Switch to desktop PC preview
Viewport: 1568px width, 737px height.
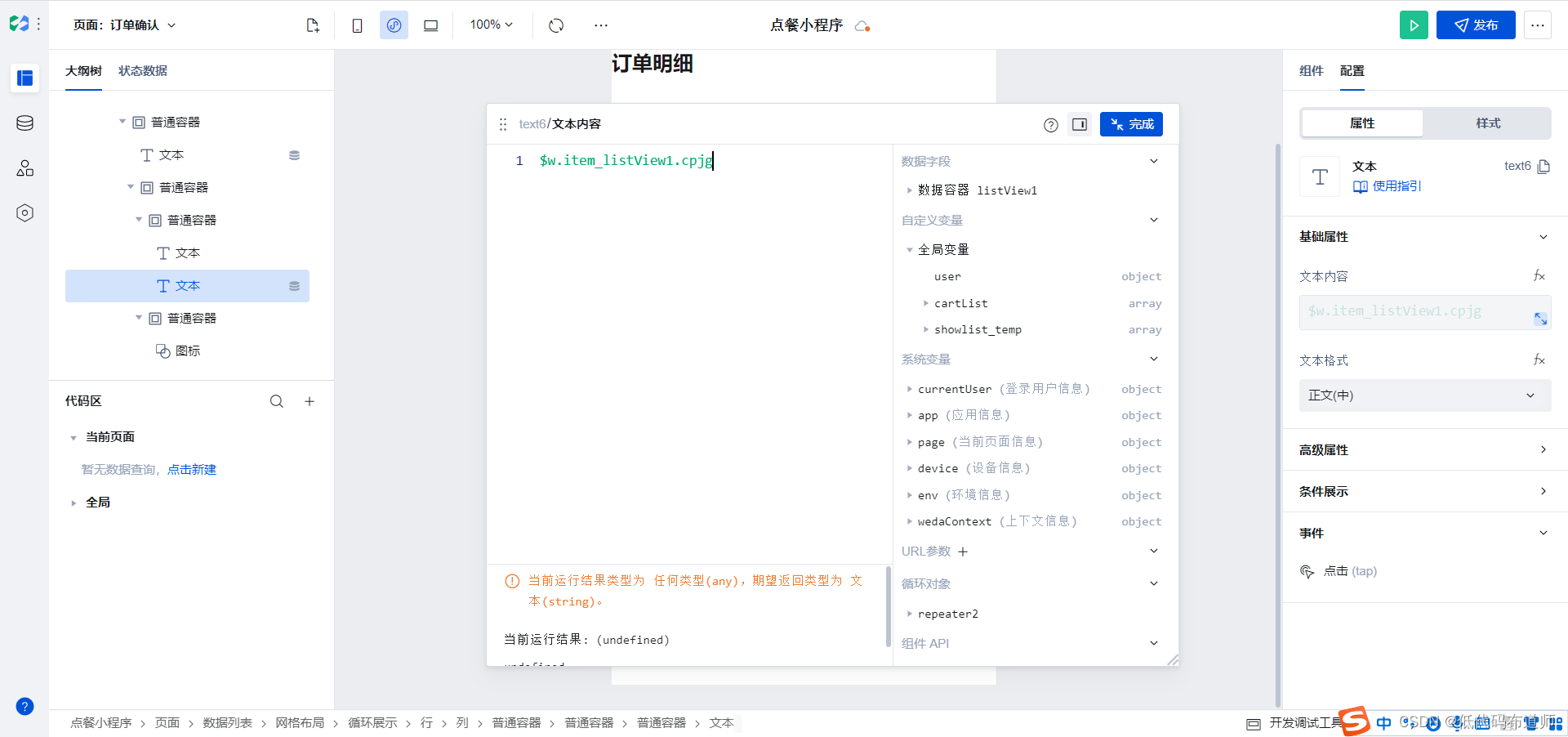pyautogui.click(x=430, y=25)
